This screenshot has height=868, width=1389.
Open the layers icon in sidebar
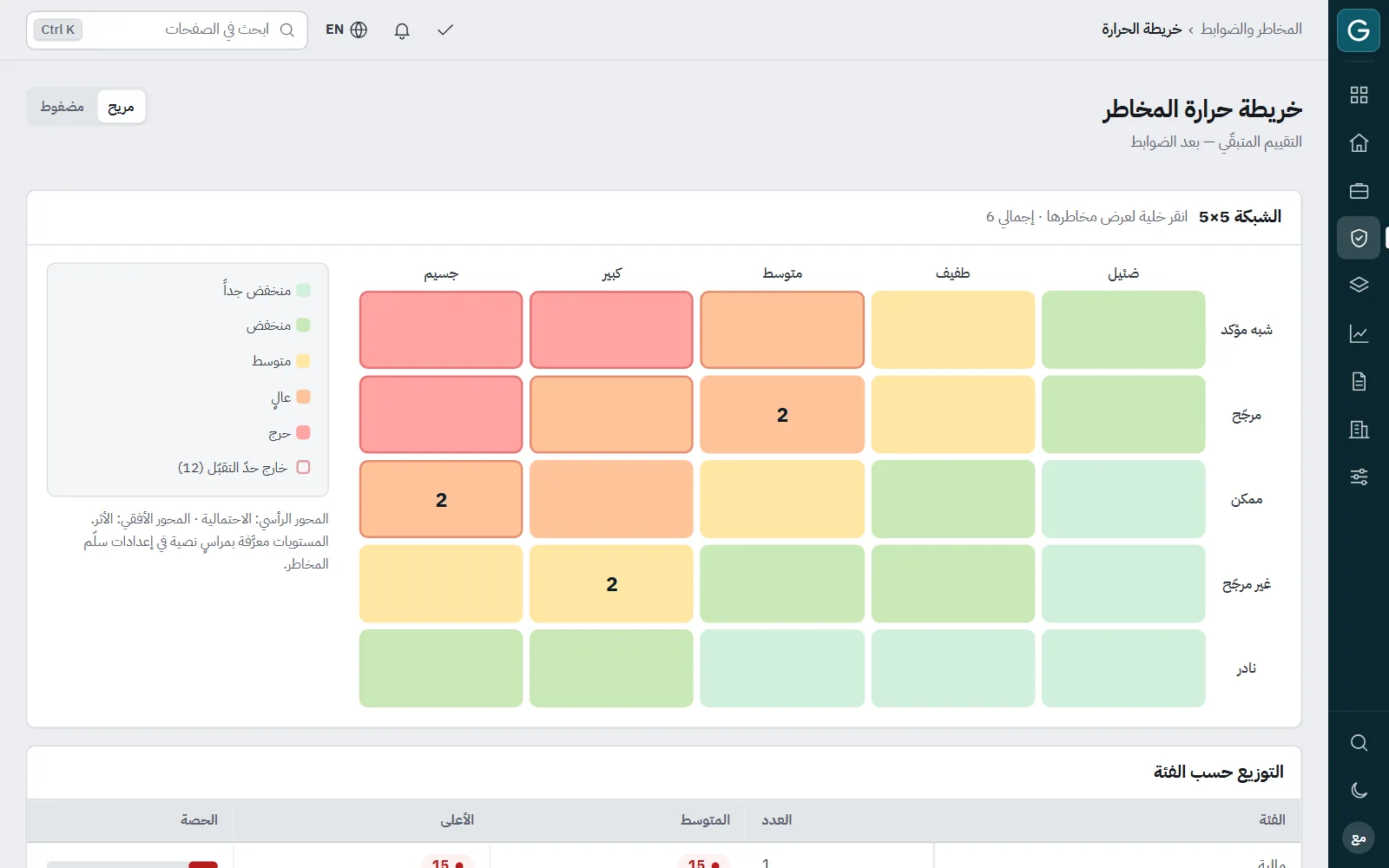(1359, 286)
